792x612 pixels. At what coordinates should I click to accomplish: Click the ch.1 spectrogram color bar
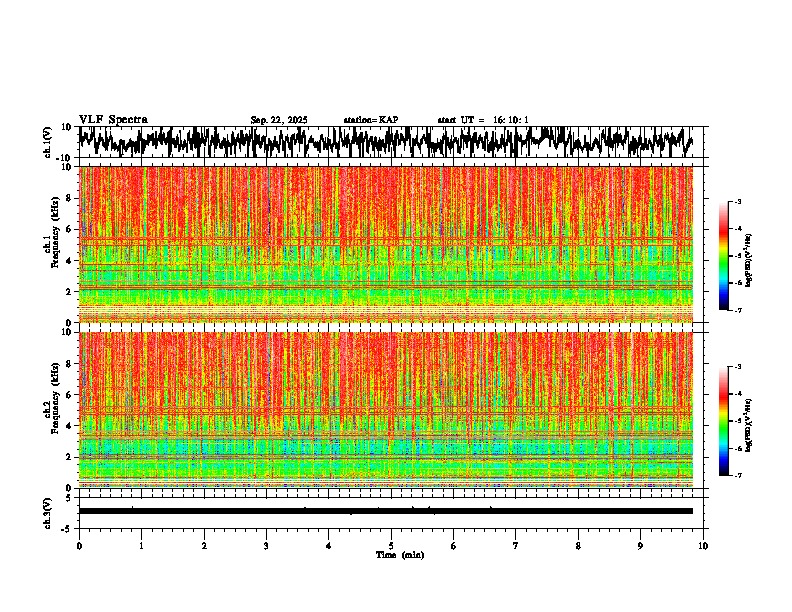[x=723, y=255]
